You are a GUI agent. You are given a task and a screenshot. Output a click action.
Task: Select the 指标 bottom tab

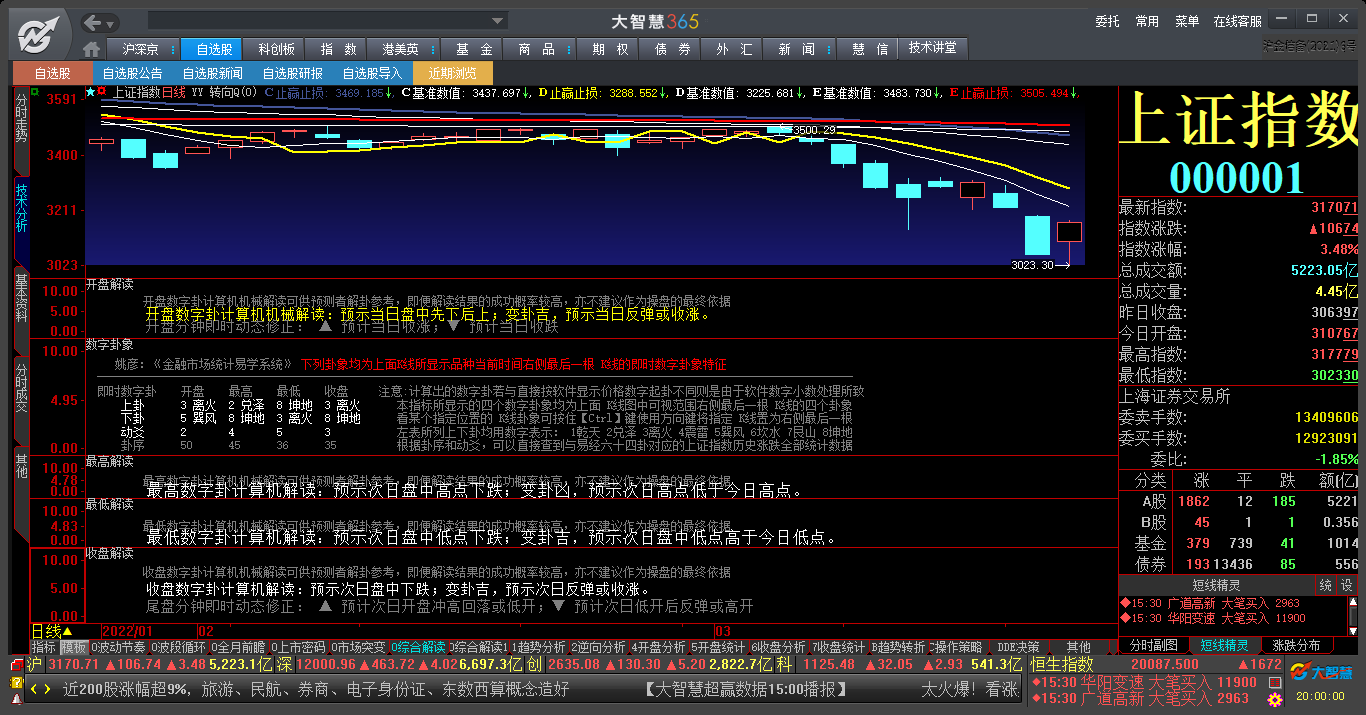[43, 647]
